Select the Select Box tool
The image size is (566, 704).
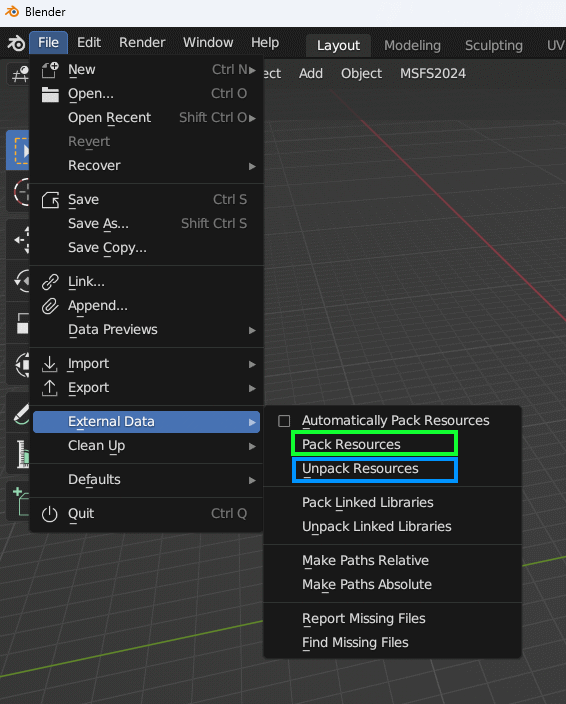18,150
